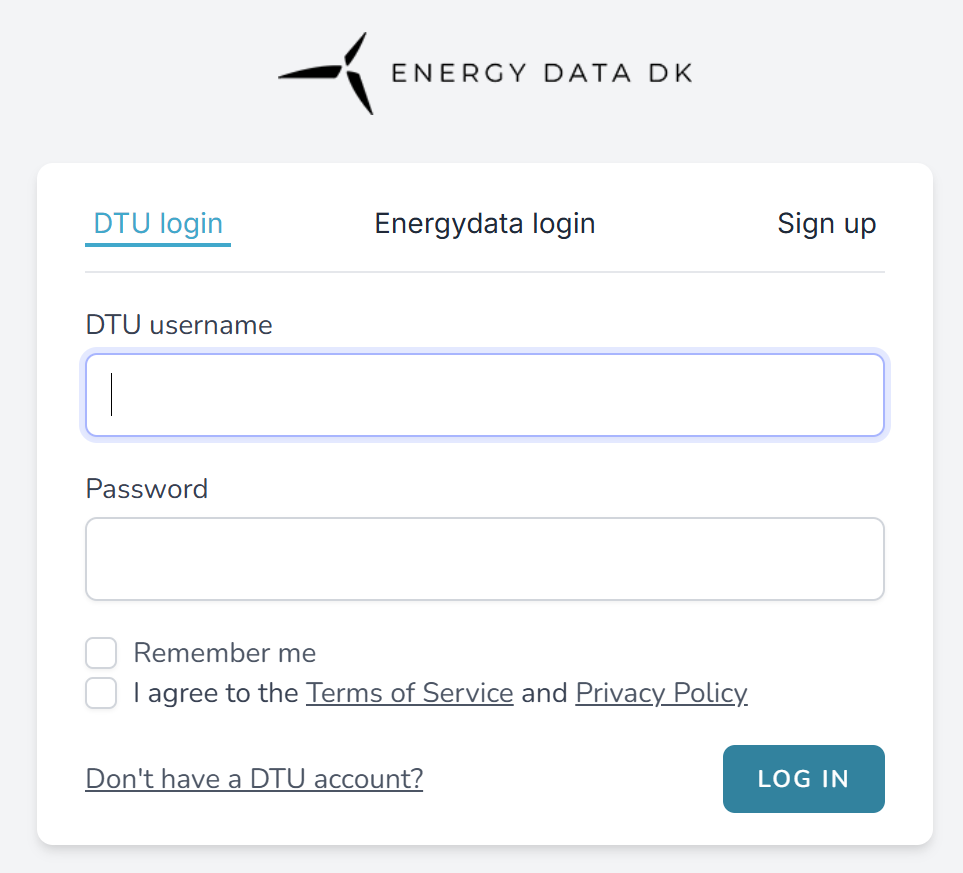Viewport: 963px width, 873px height.
Task: Click the word "and" between the policy links
Action: 544,693
